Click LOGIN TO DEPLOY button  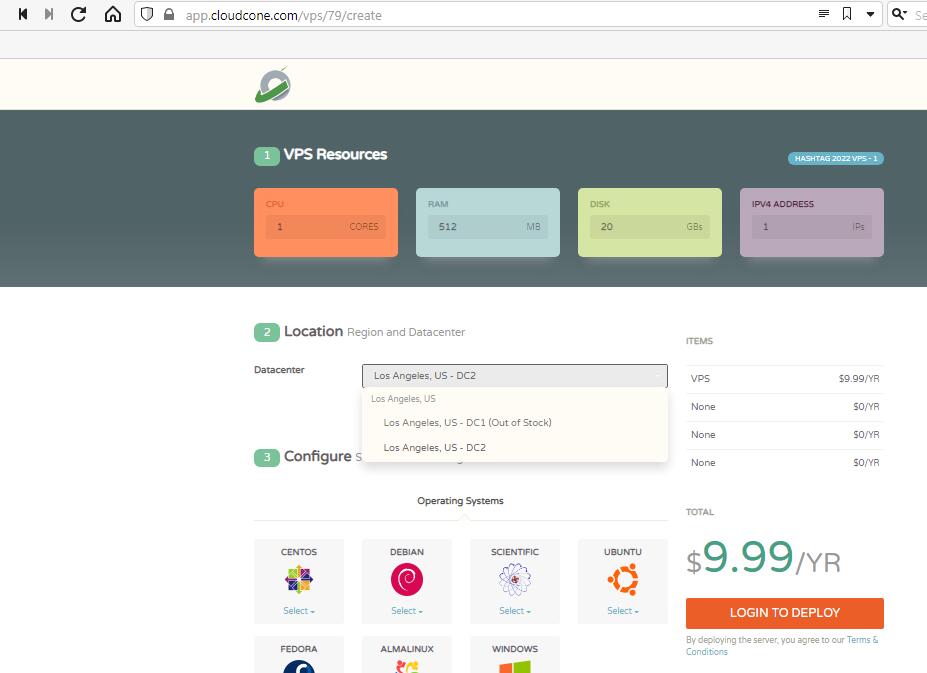pos(785,613)
